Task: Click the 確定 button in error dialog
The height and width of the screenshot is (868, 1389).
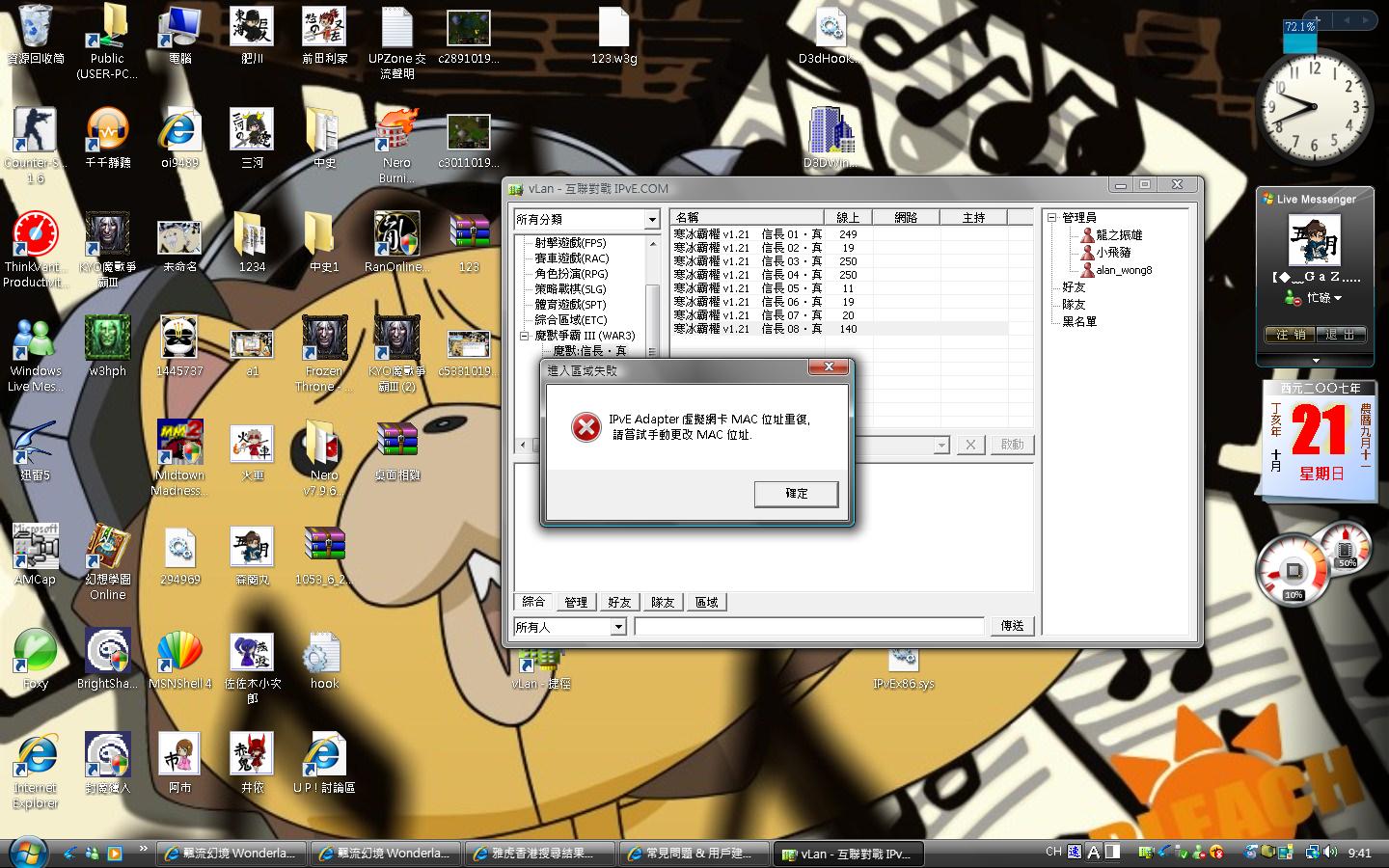Action: (796, 494)
